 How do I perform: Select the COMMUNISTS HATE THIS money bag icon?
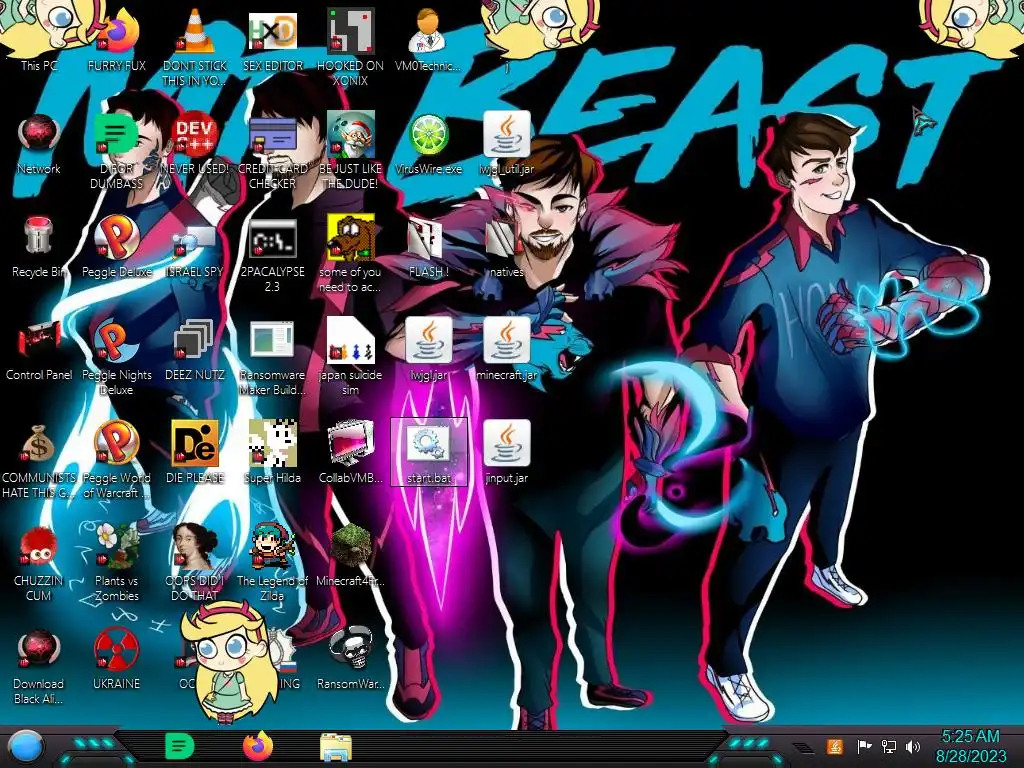coord(39,444)
